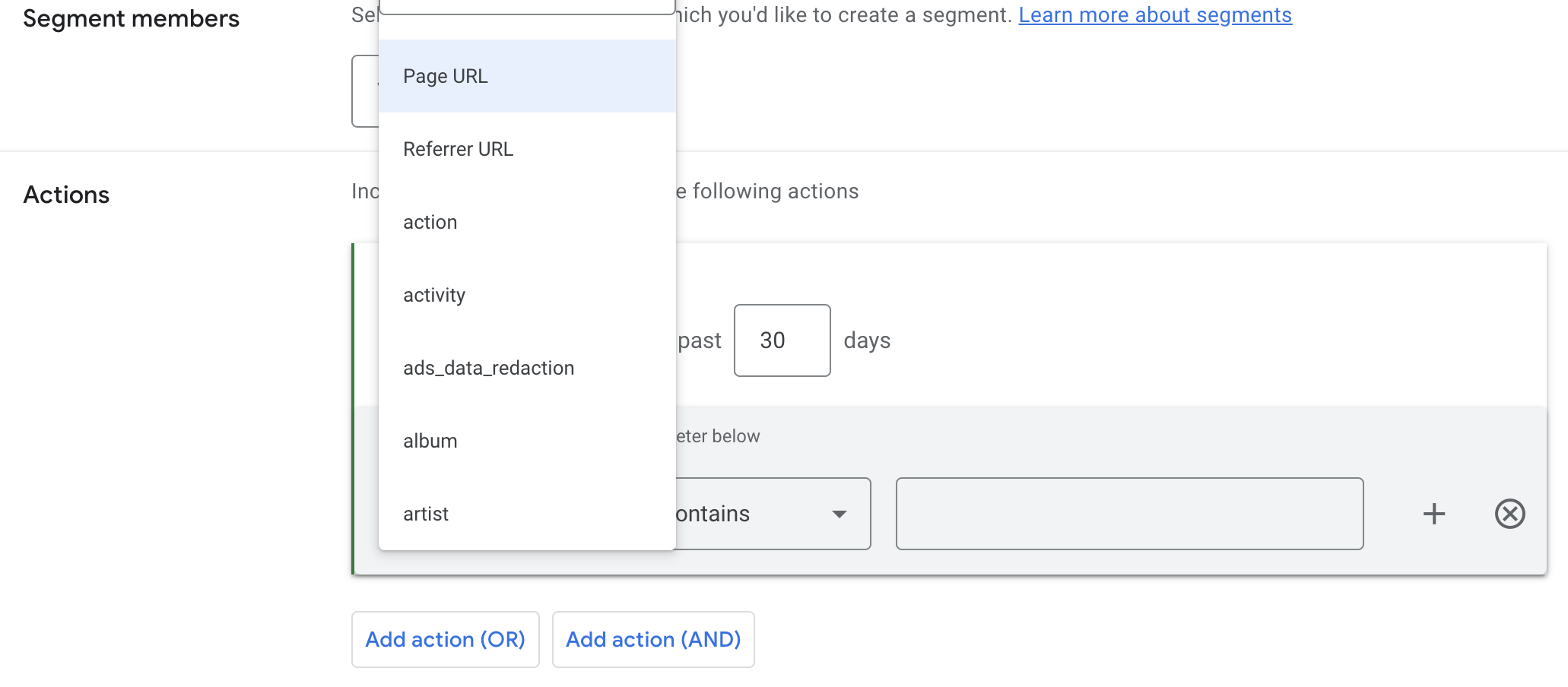Click the Add action (AND) button
Screen dimensions: 1568x687
click(653, 639)
